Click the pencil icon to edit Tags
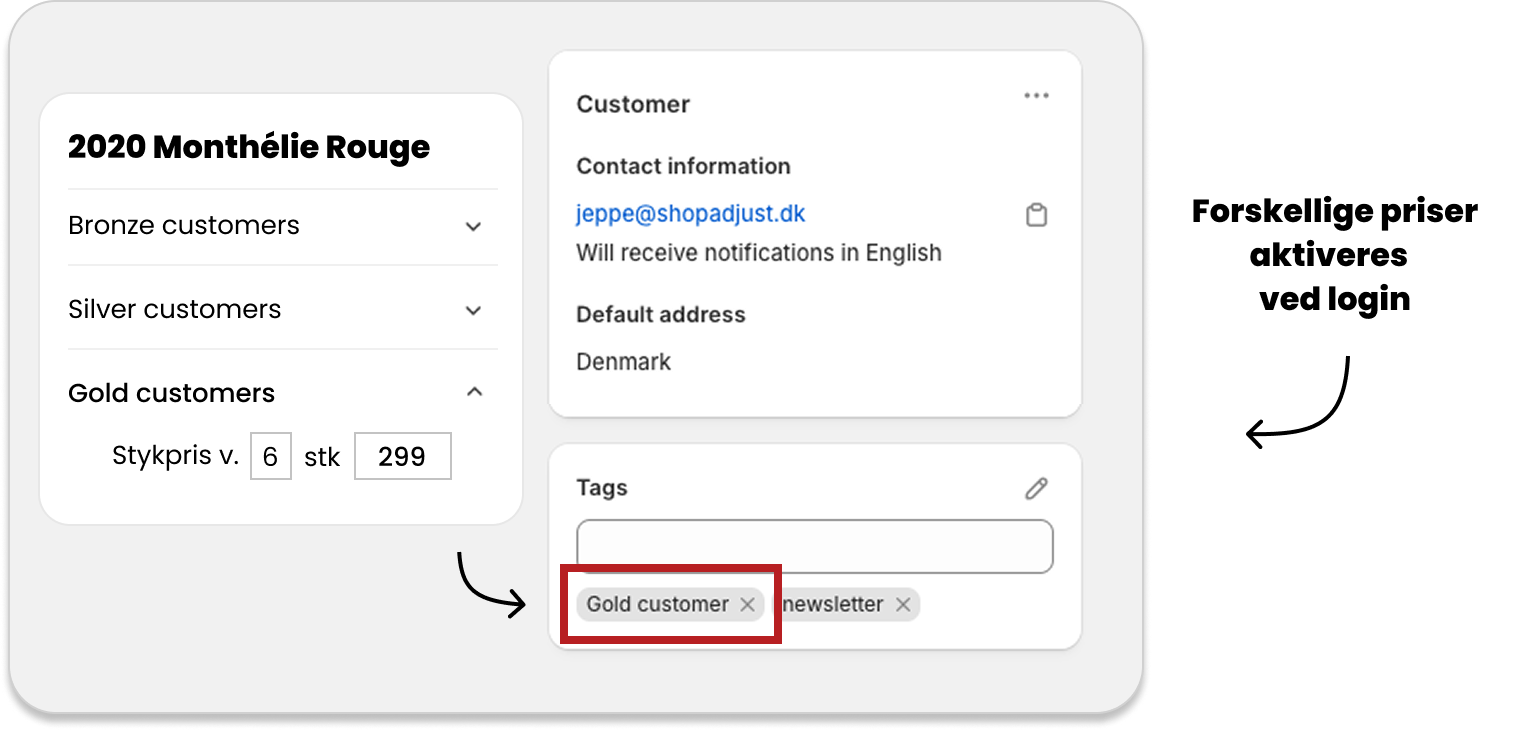This screenshot has width=1522, height=730. point(1036,488)
